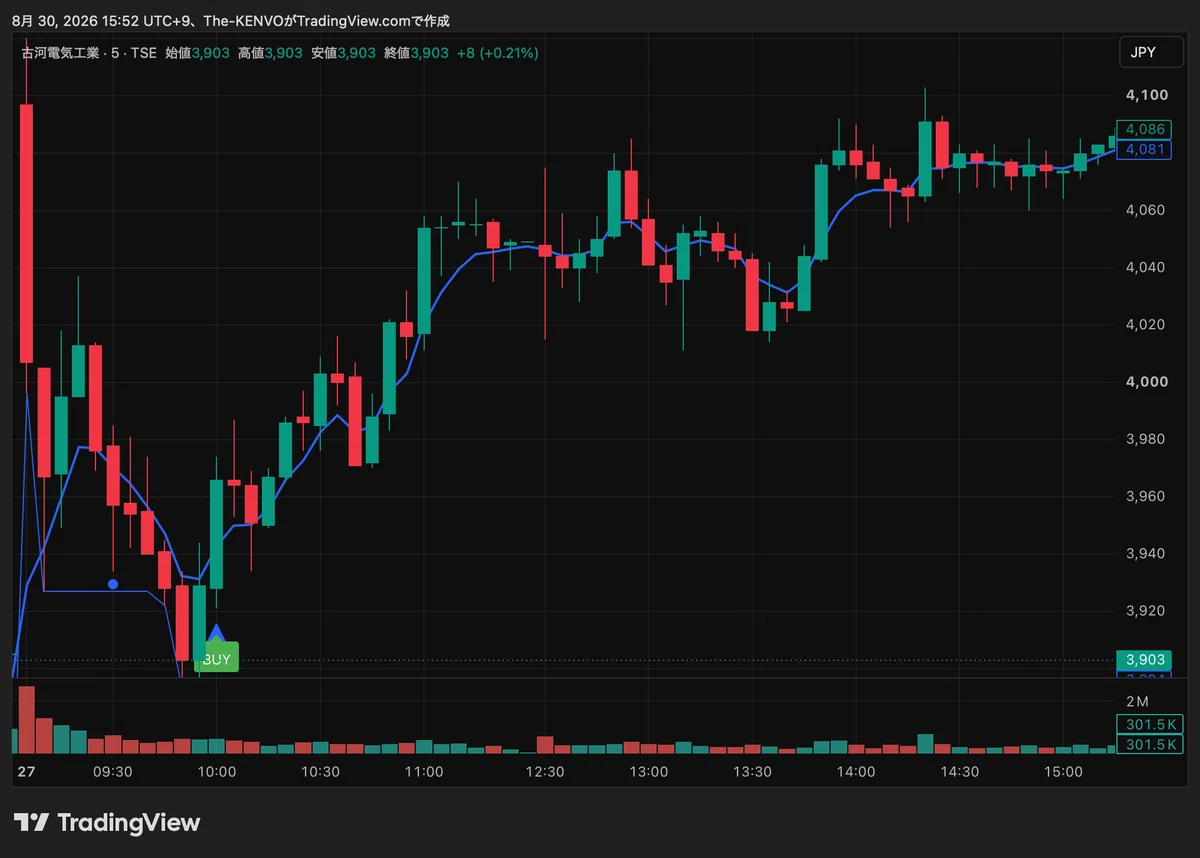Click the 4,100 price axis label
Viewport: 1200px width, 858px height.
[x=1146, y=95]
